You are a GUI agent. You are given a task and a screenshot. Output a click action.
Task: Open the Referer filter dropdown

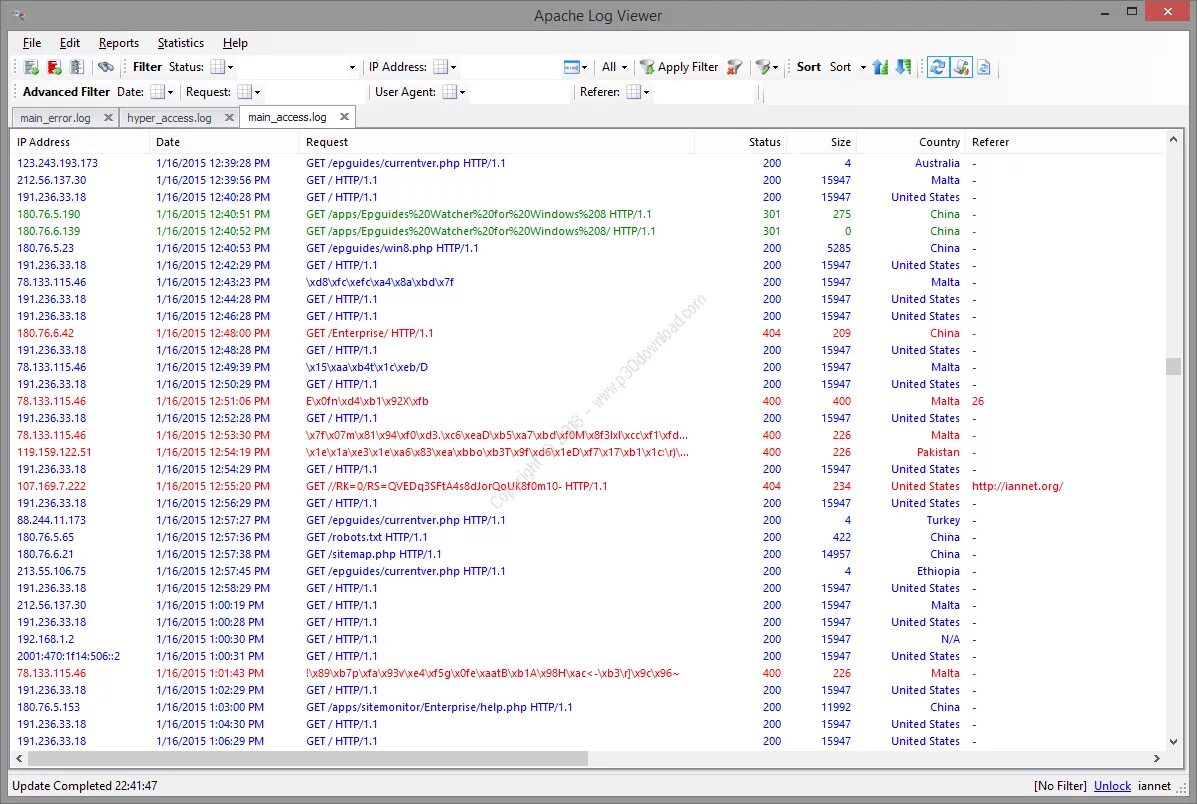click(637, 92)
